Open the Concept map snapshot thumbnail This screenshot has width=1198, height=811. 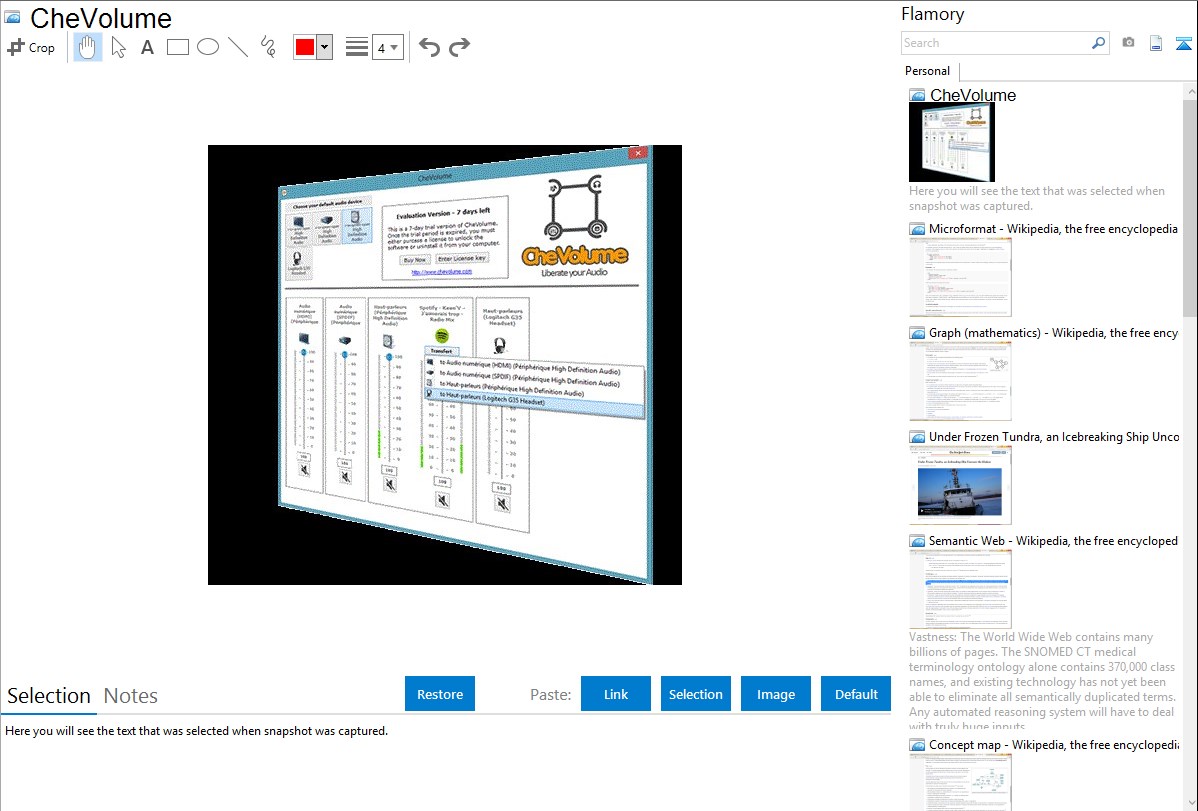click(x=960, y=781)
